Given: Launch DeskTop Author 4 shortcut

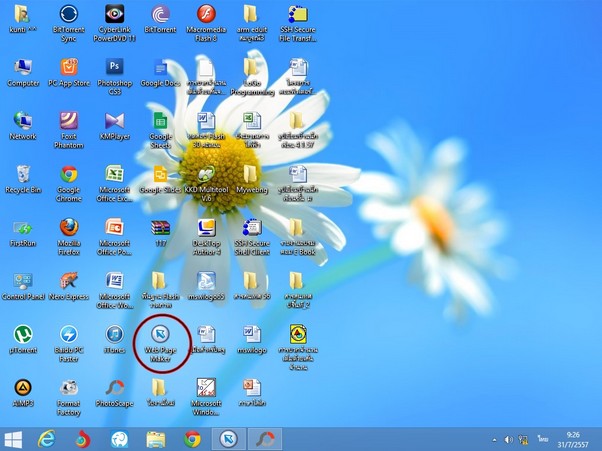Looking at the screenshot, I should pos(206,237).
